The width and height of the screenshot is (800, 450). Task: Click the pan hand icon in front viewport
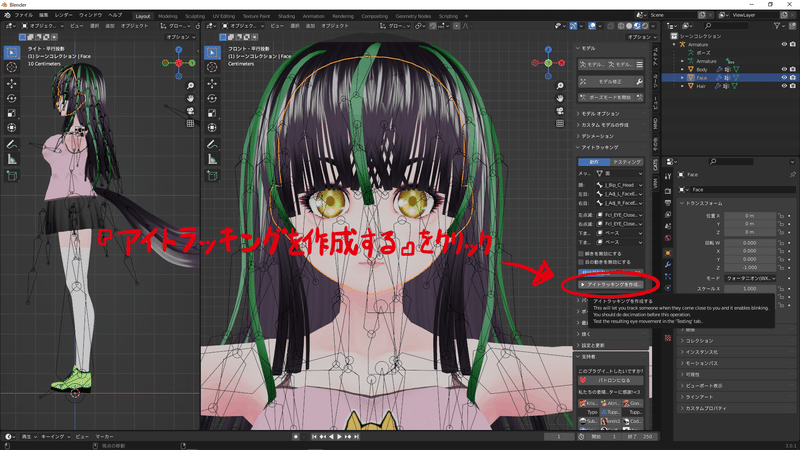click(x=560, y=98)
